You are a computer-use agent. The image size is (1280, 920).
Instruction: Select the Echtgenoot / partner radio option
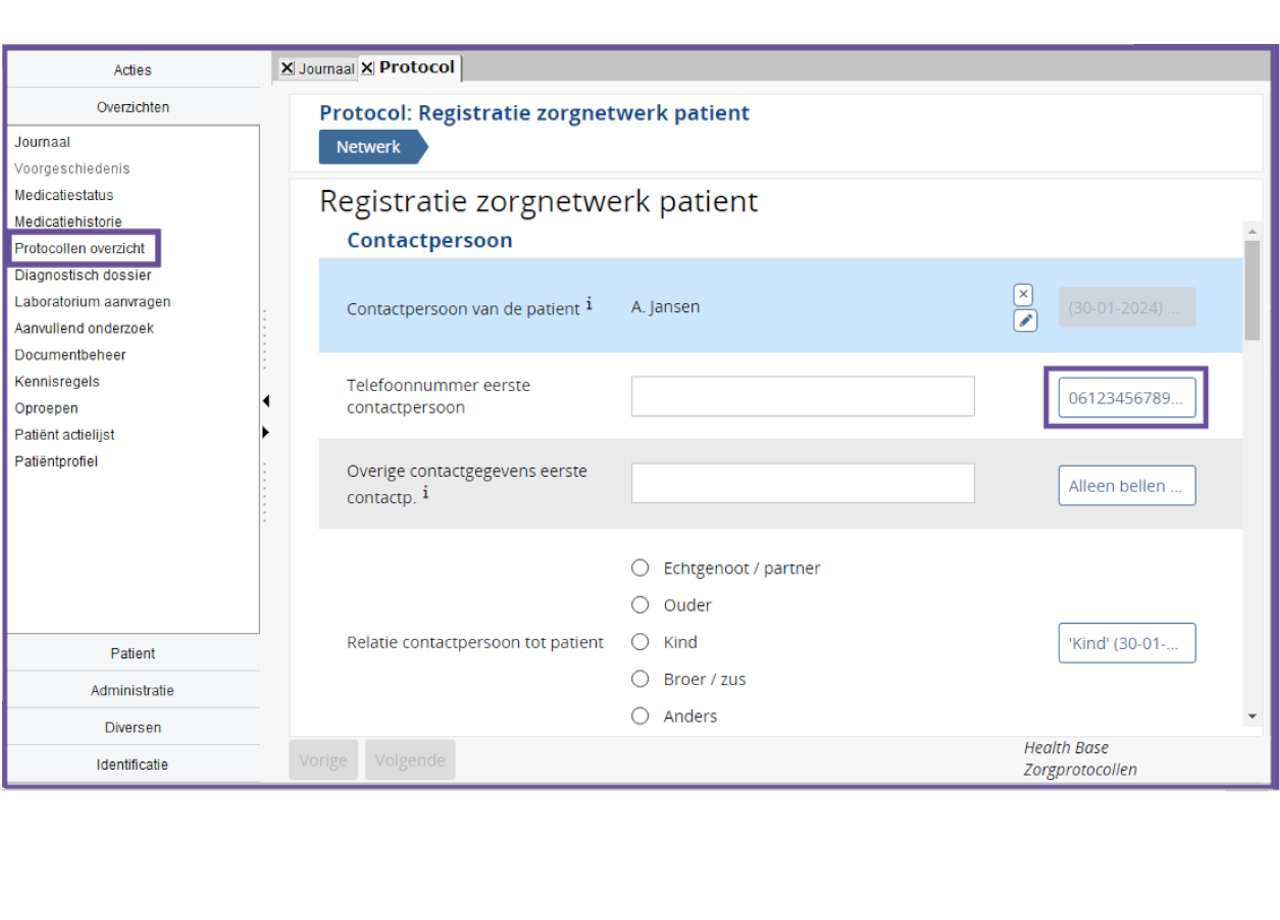click(640, 568)
